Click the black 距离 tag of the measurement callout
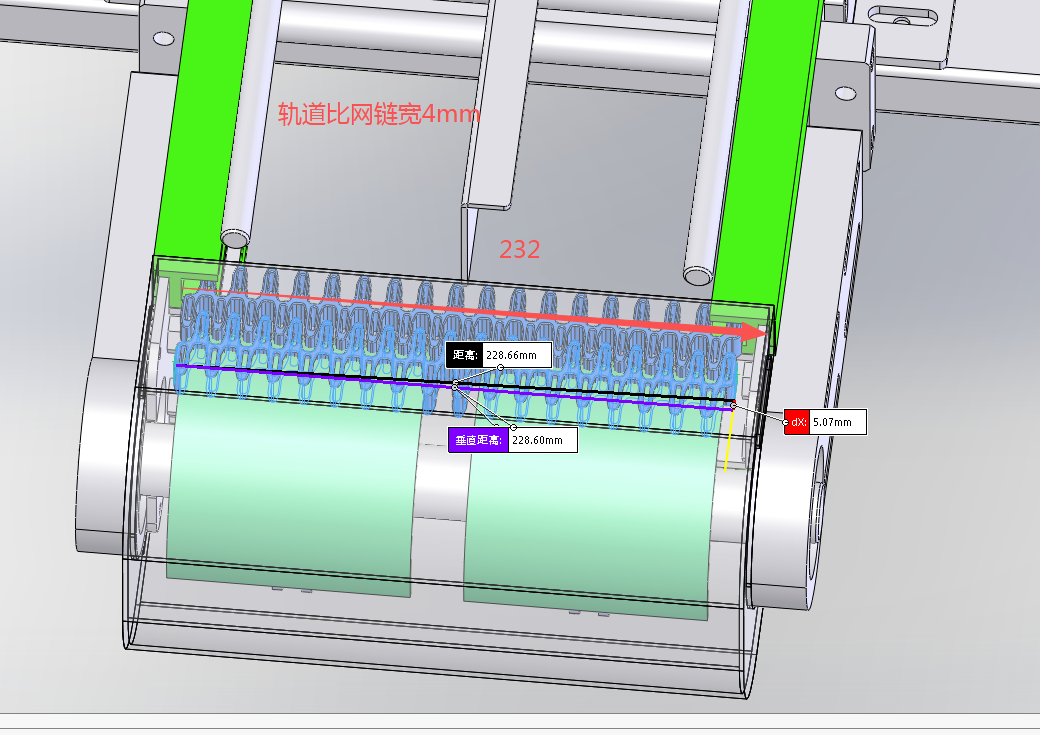Image resolution: width=1040 pixels, height=735 pixels. 464,355
